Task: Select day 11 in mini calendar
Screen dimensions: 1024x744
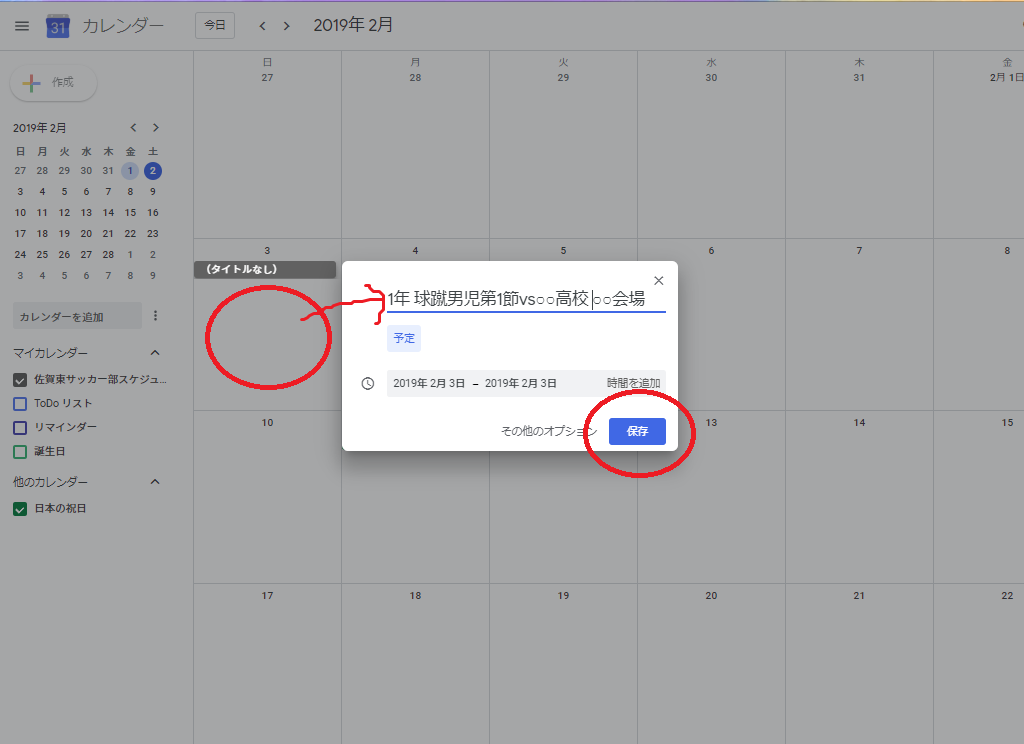Action: (x=42, y=213)
